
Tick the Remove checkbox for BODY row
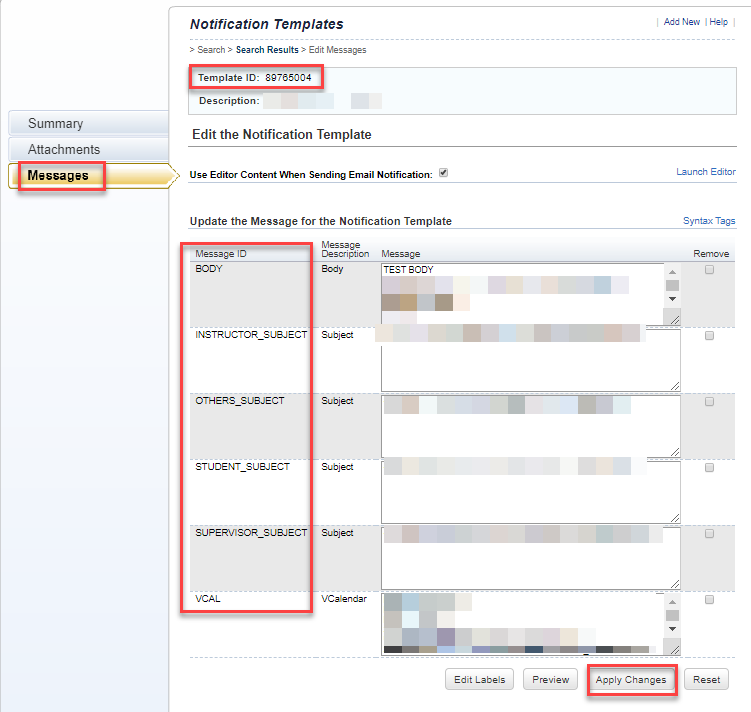tap(709, 270)
